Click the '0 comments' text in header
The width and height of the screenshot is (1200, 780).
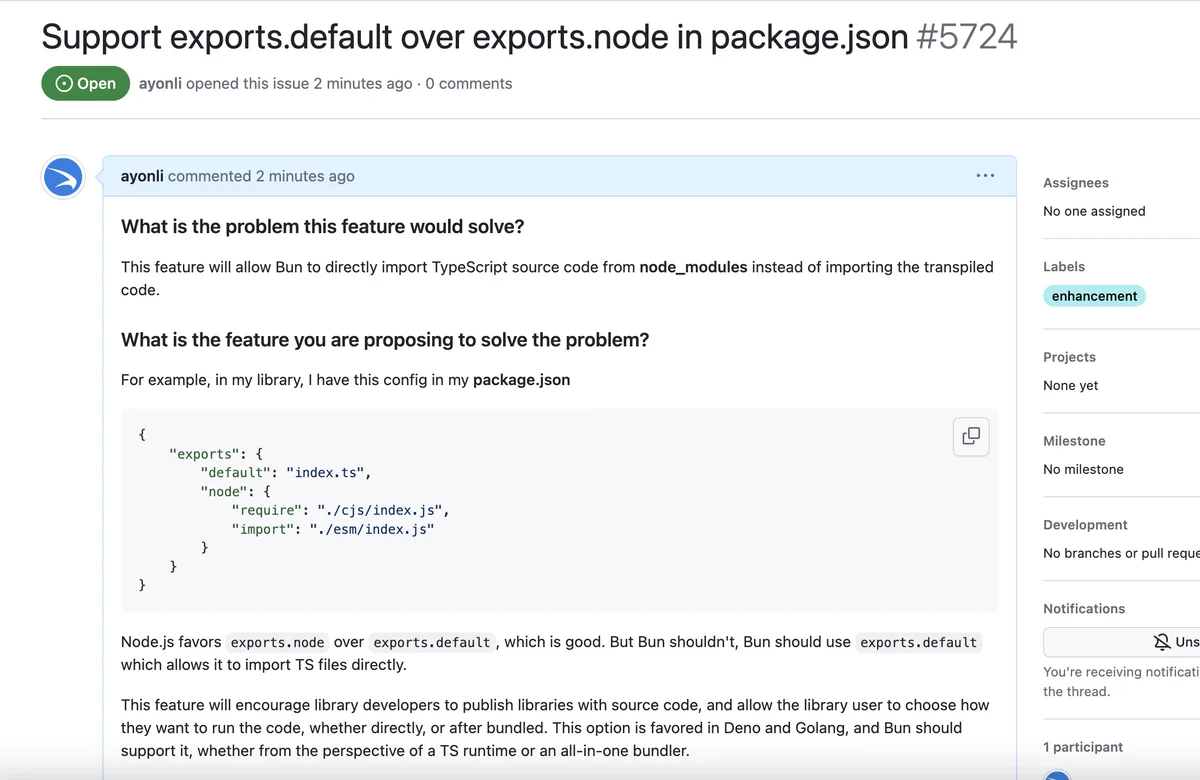469,84
